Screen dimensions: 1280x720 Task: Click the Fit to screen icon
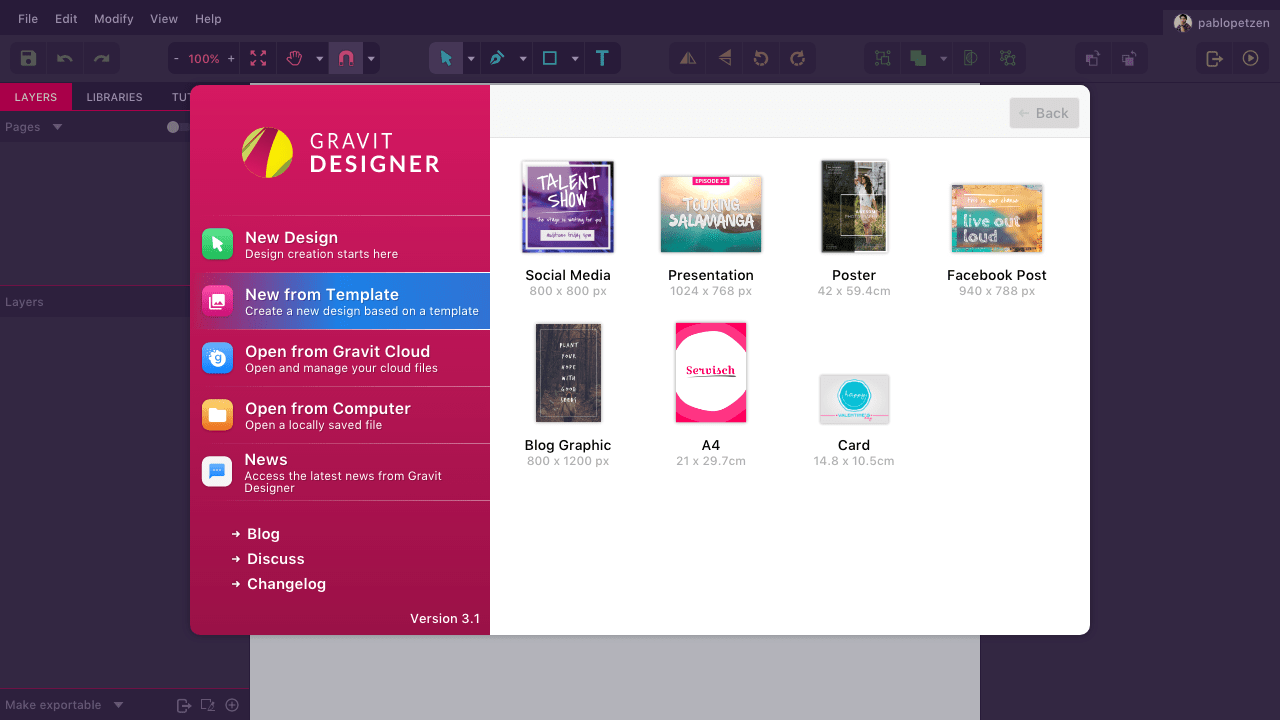click(258, 59)
